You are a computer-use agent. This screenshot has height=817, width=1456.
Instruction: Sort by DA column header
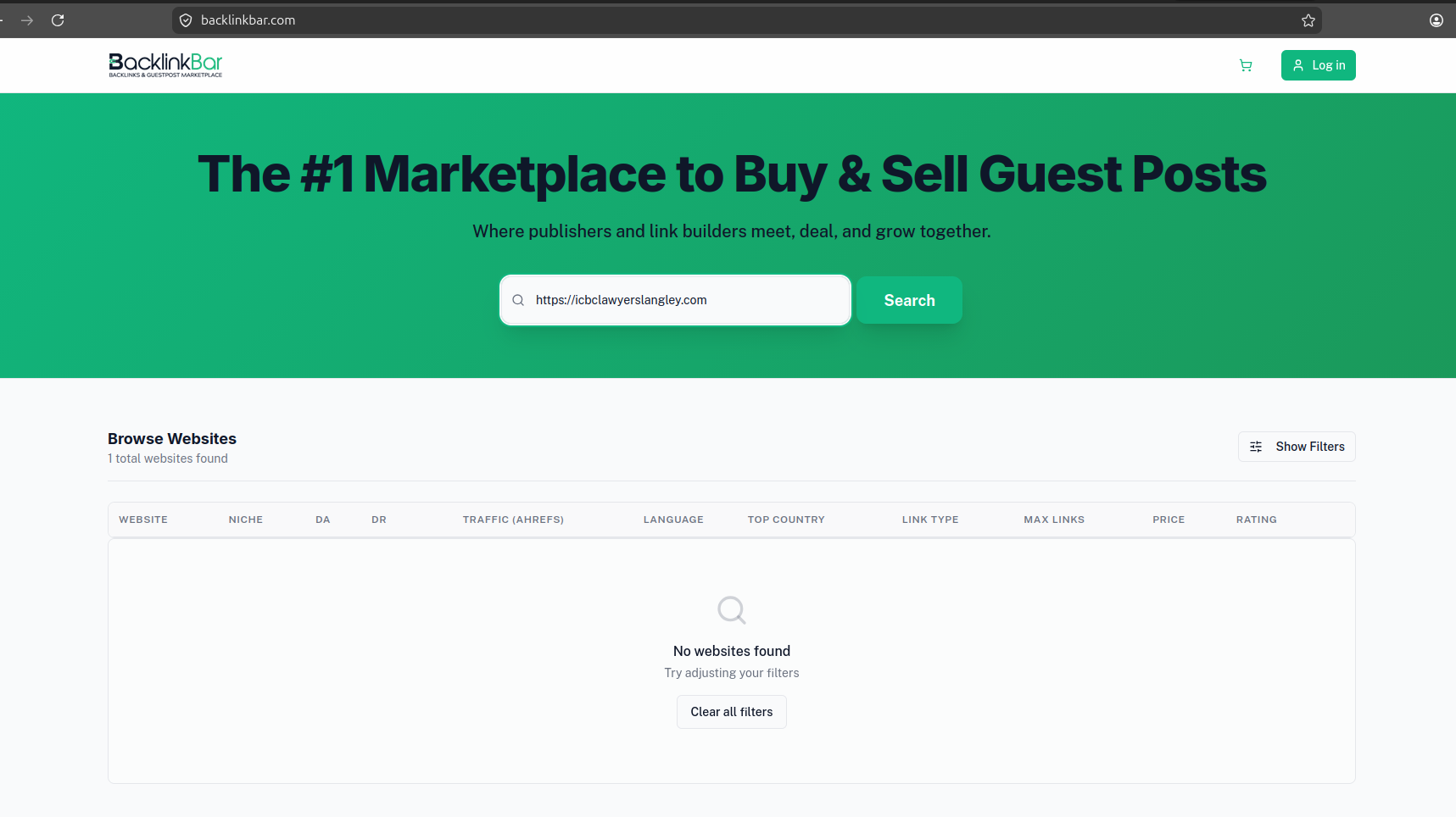[x=323, y=520]
